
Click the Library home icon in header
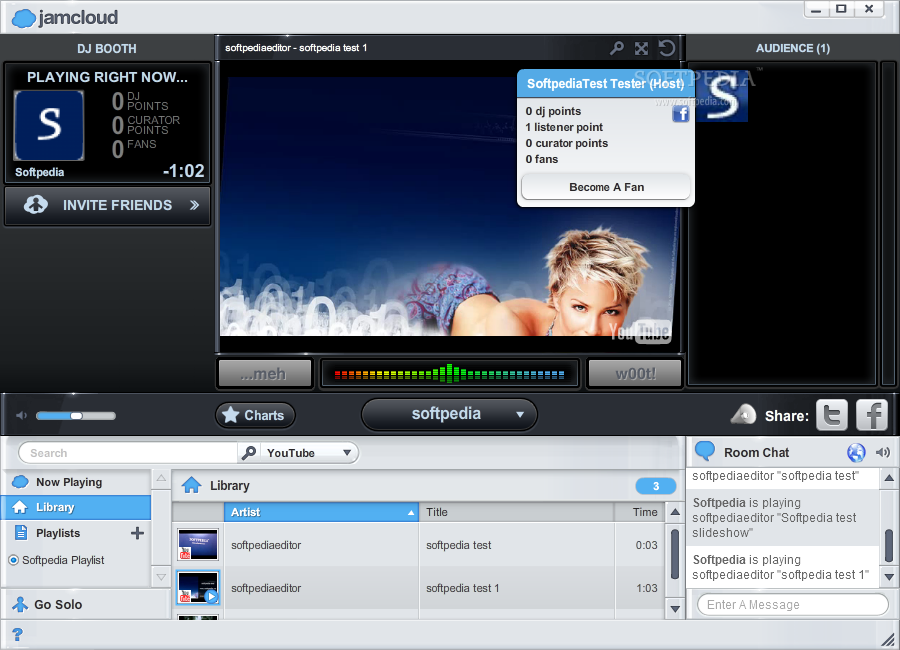(191, 486)
